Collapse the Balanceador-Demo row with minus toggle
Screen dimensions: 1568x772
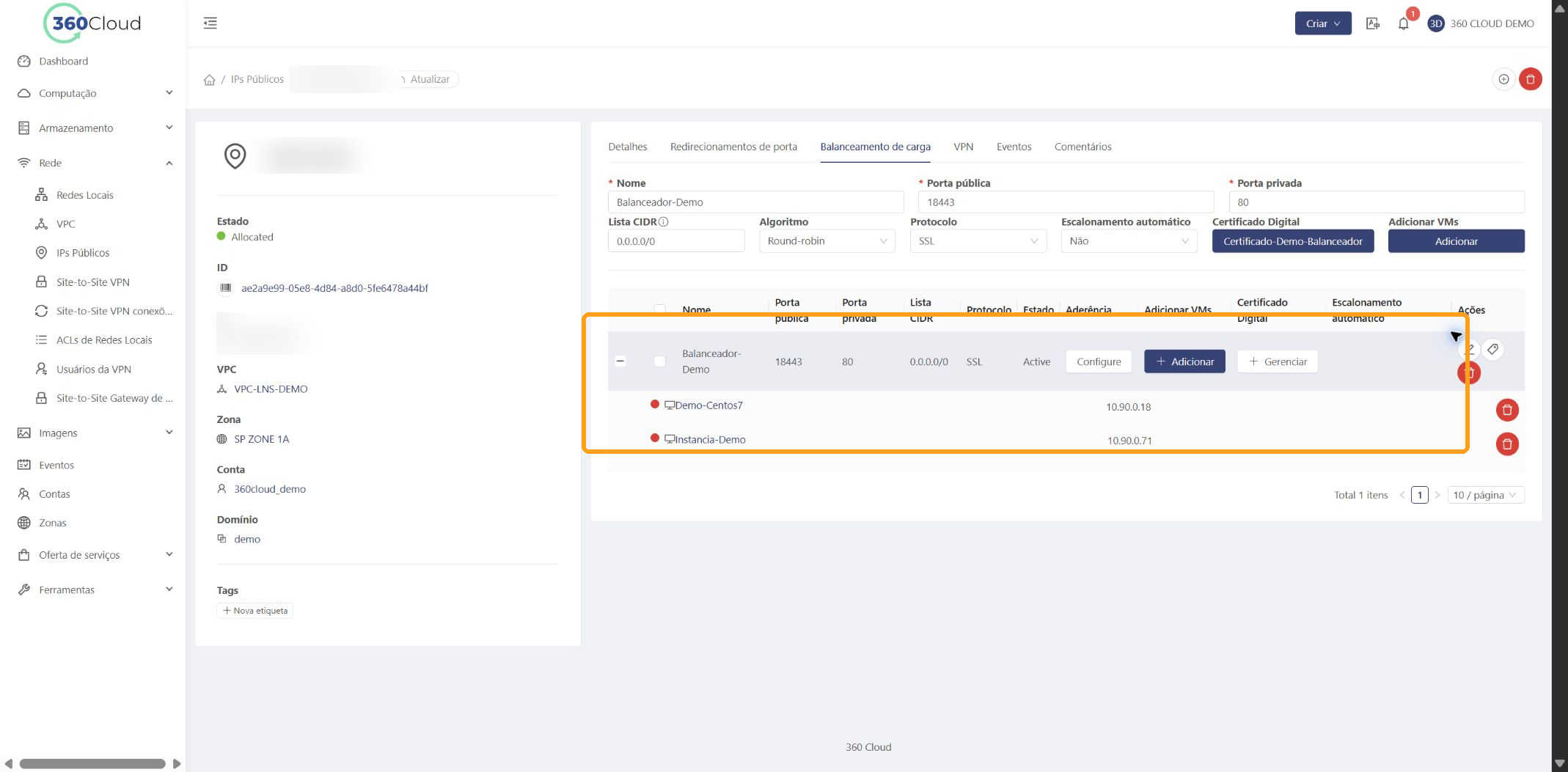click(x=620, y=361)
